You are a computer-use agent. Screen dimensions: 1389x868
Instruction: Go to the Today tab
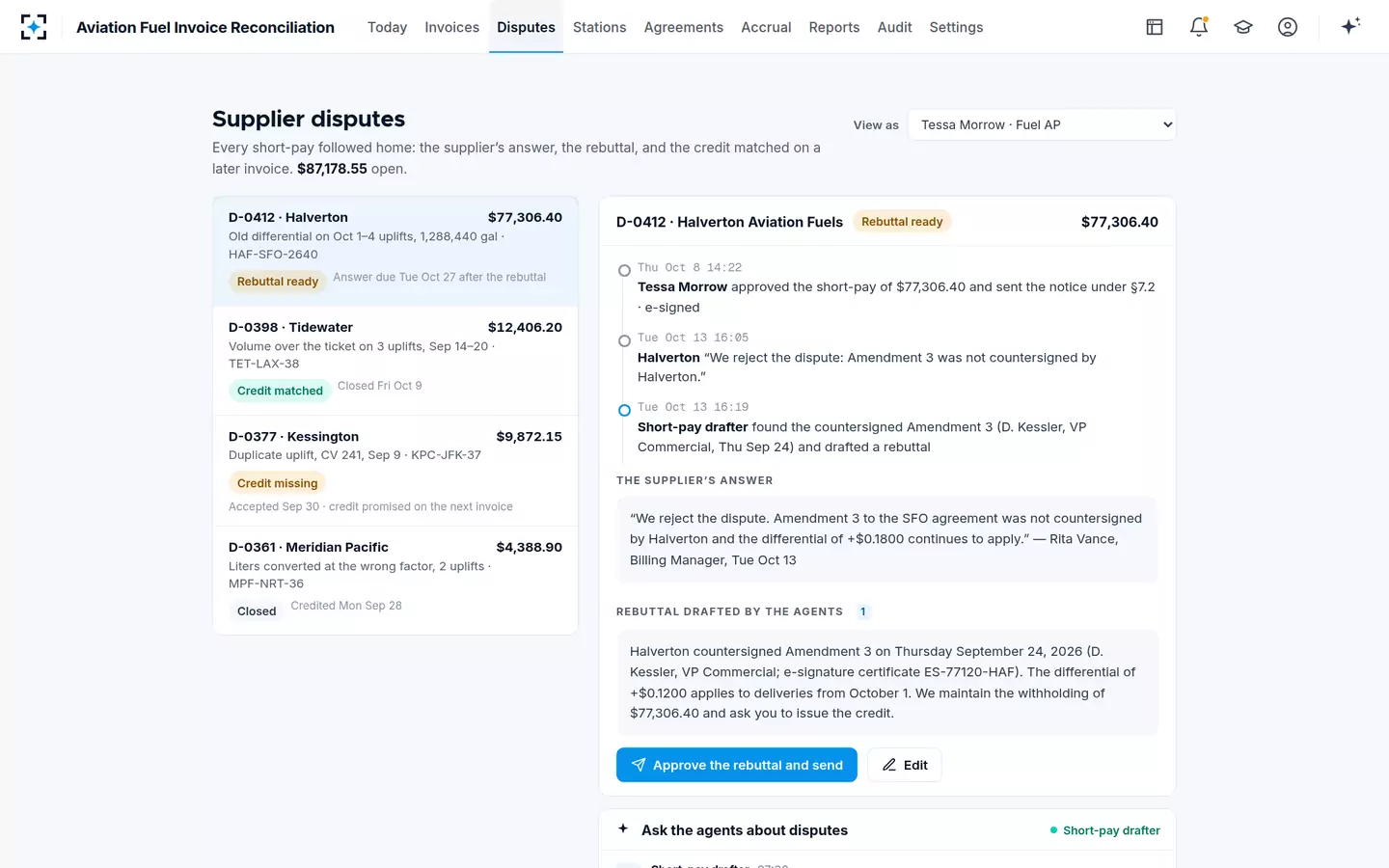[387, 27]
